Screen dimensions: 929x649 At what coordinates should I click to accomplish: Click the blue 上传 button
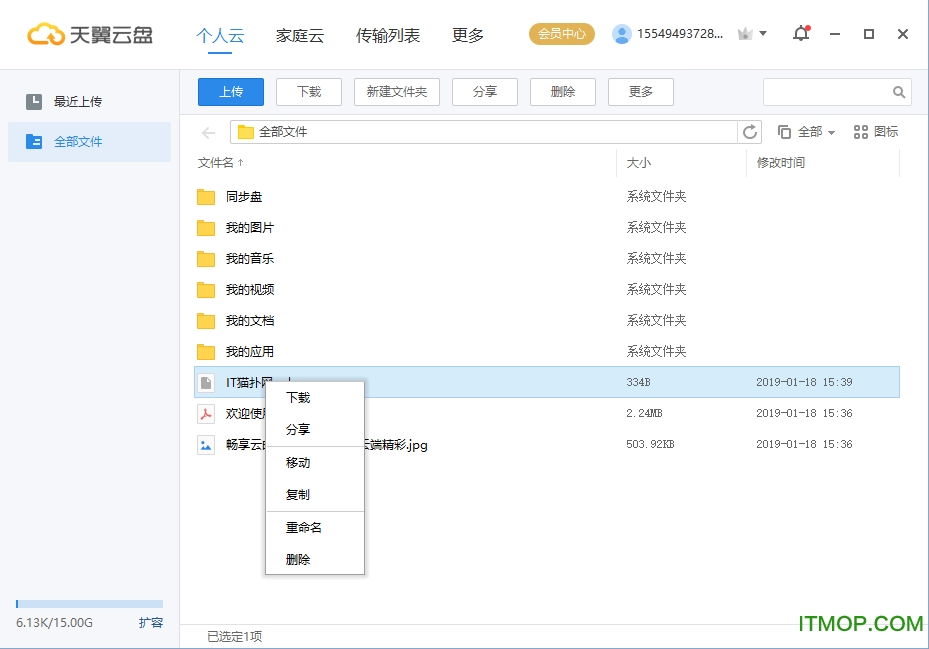(x=230, y=92)
